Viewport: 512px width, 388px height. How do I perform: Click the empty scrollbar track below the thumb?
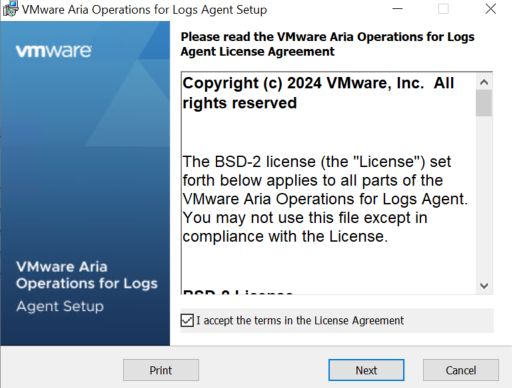click(x=484, y=197)
